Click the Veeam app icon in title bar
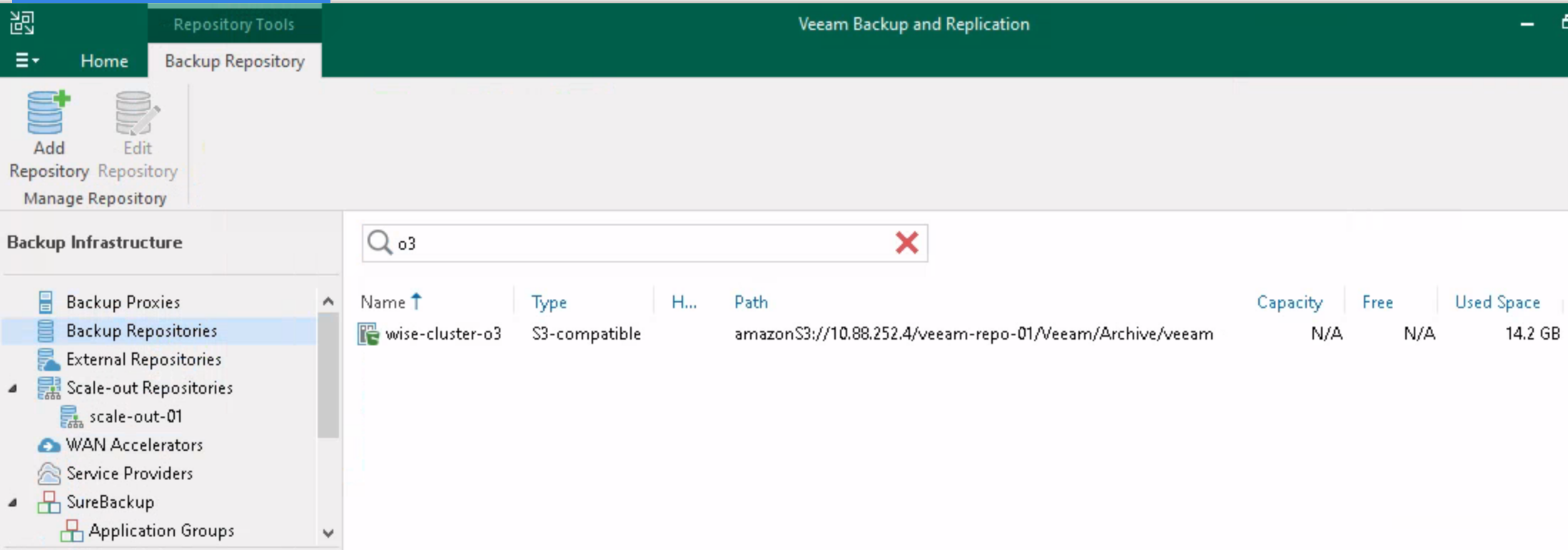This screenshot has height=550, width=1568. (22, 23)
